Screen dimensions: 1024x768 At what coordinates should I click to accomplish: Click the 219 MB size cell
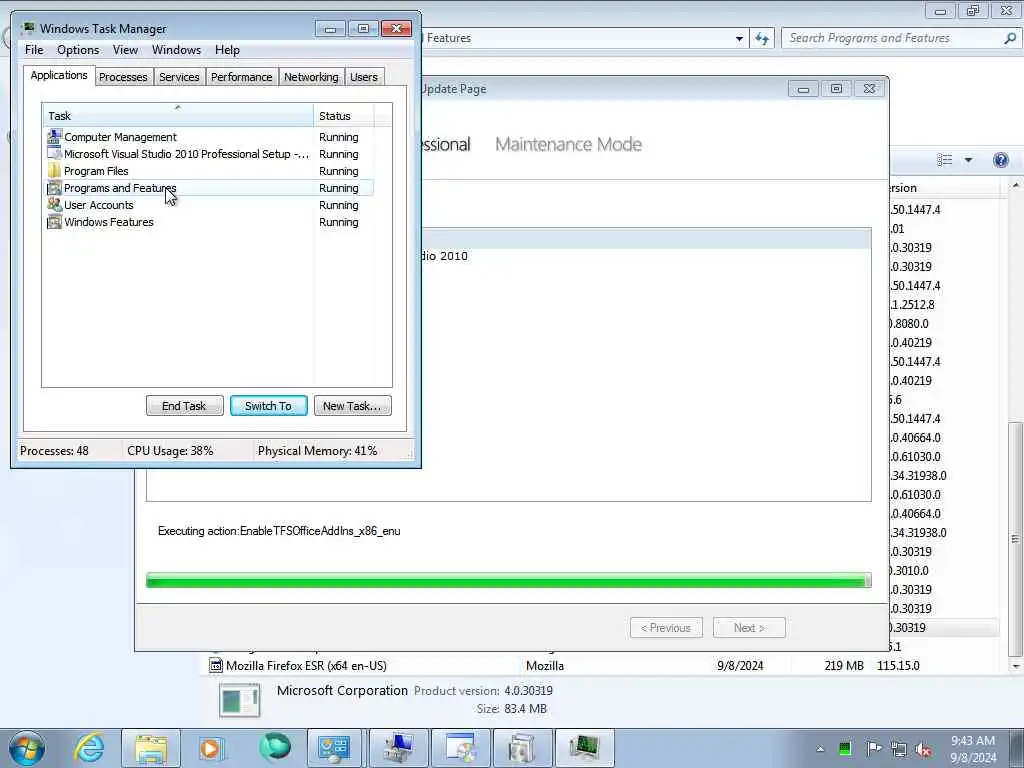coord(843,665)
